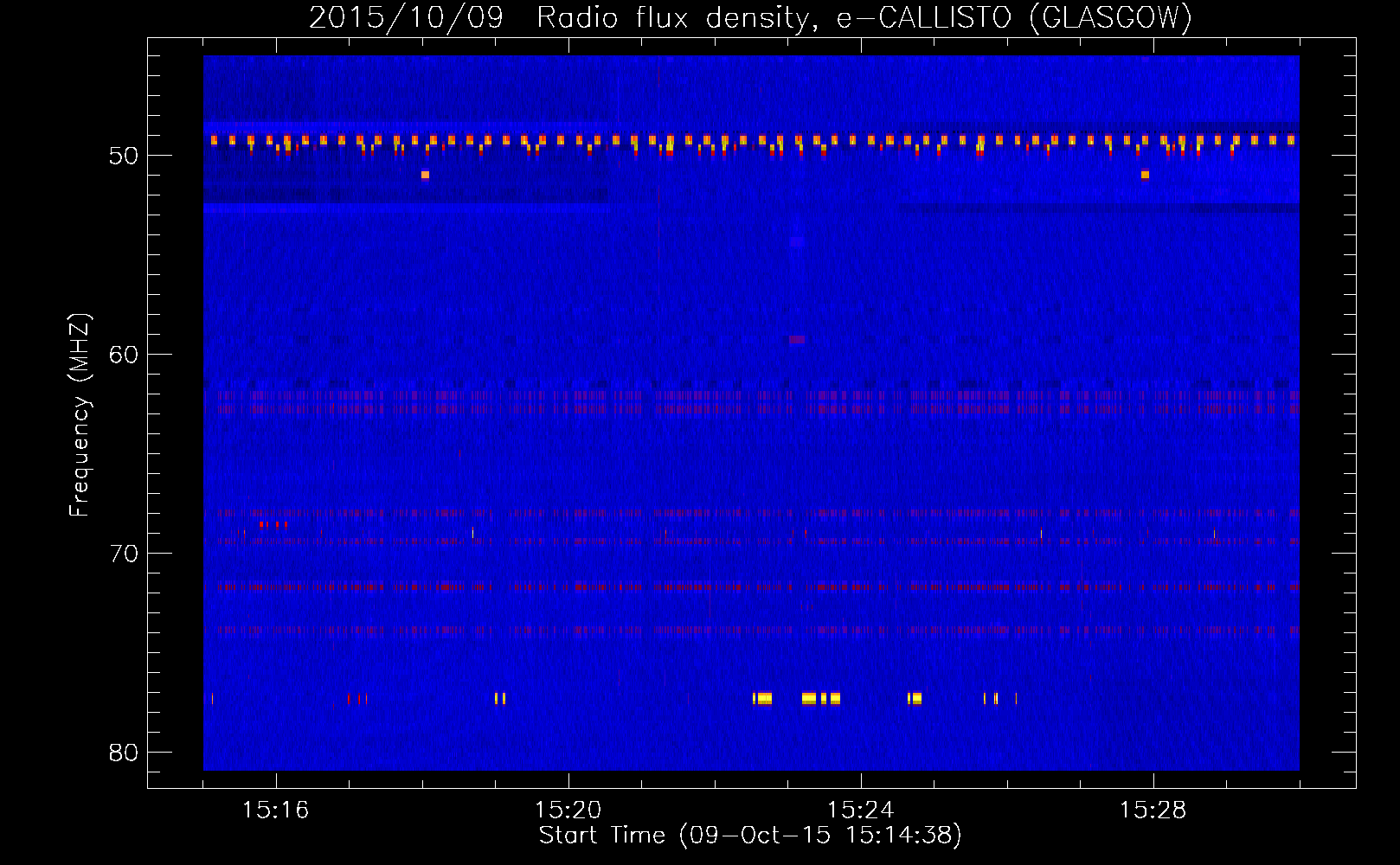The image size is (1400, 865).
Task: Click the 80 frequency tick label
Action: pyautogui.click(x=124, y=753)
